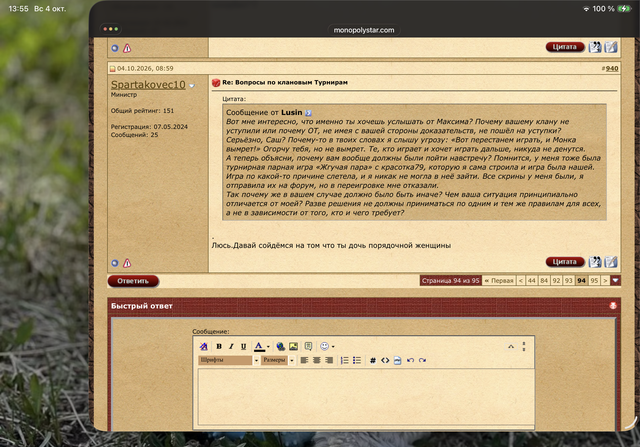Quote post #940 with the Цитата button
Screen dimensions: 640x447
[564, 262]
